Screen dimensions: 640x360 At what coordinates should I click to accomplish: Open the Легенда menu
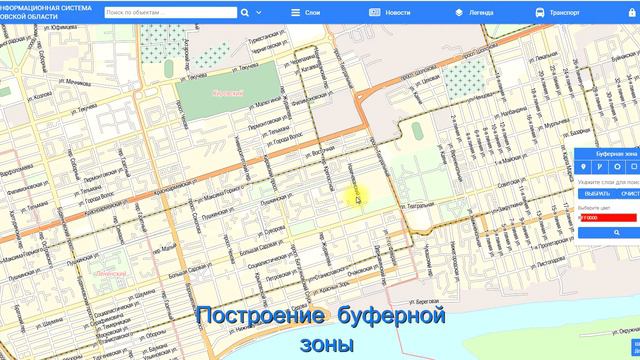tap(474, 13)
